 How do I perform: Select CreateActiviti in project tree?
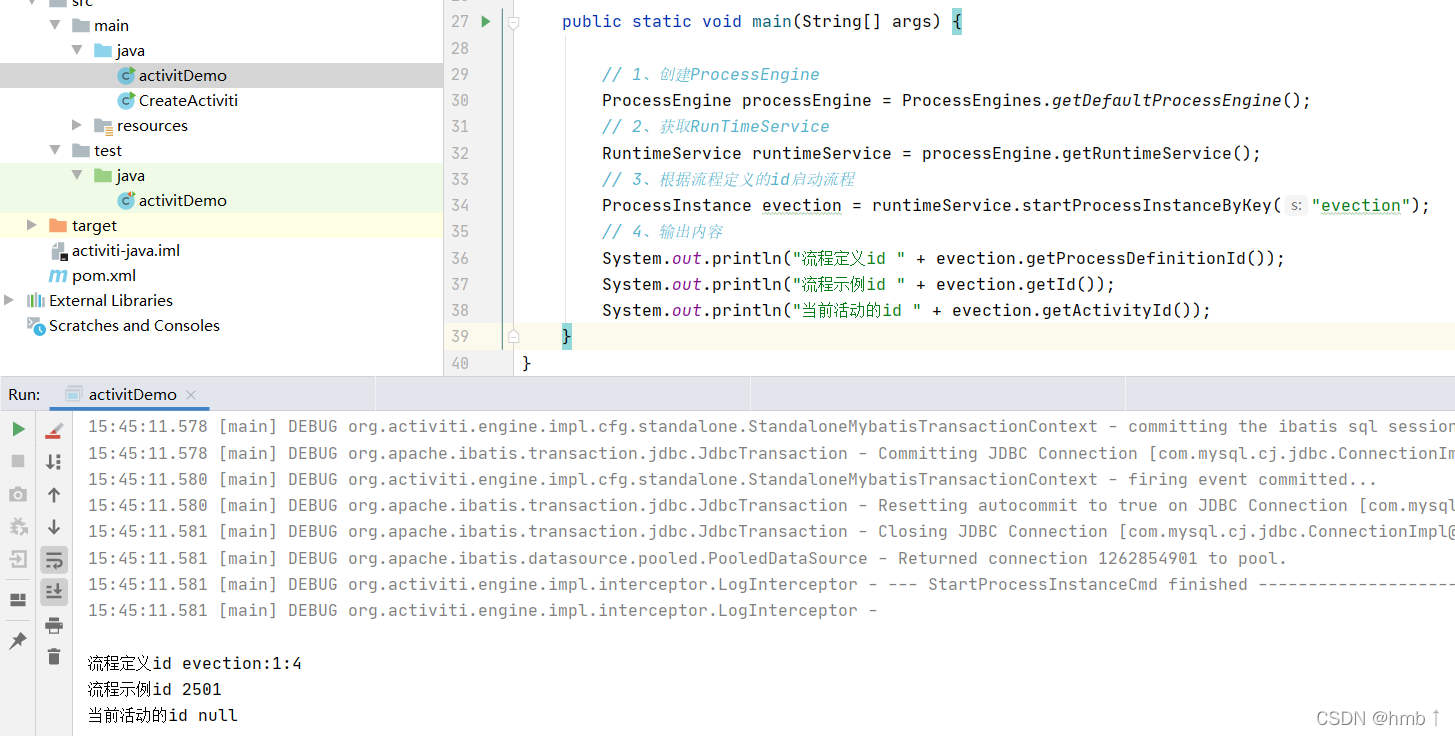point(188,100)
